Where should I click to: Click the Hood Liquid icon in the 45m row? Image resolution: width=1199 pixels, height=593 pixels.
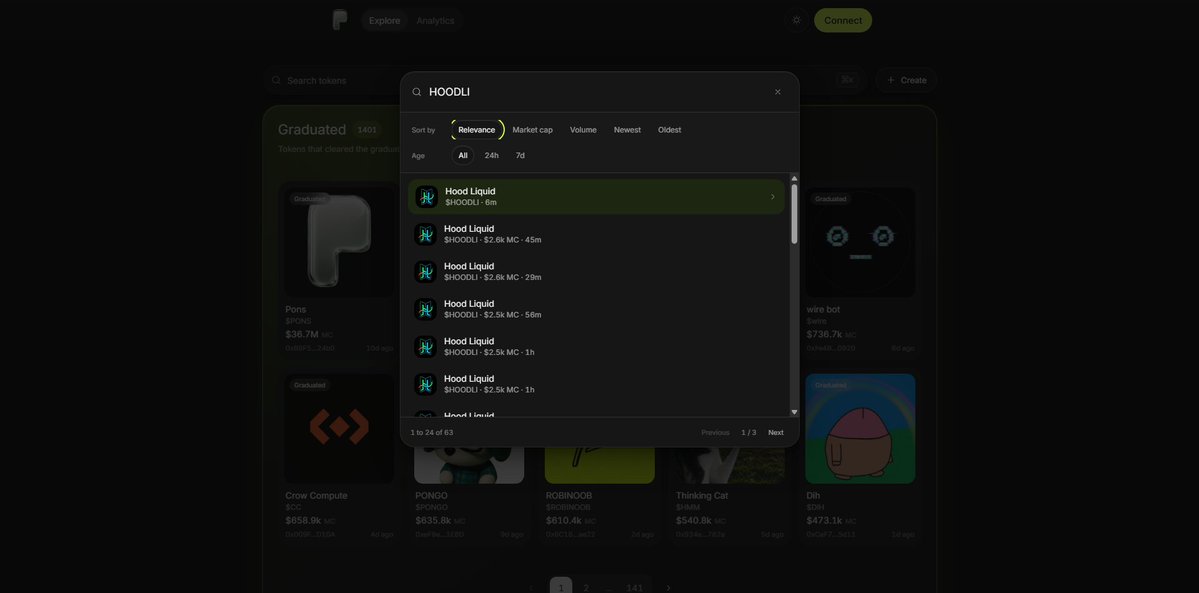click(x=425, y=234)
